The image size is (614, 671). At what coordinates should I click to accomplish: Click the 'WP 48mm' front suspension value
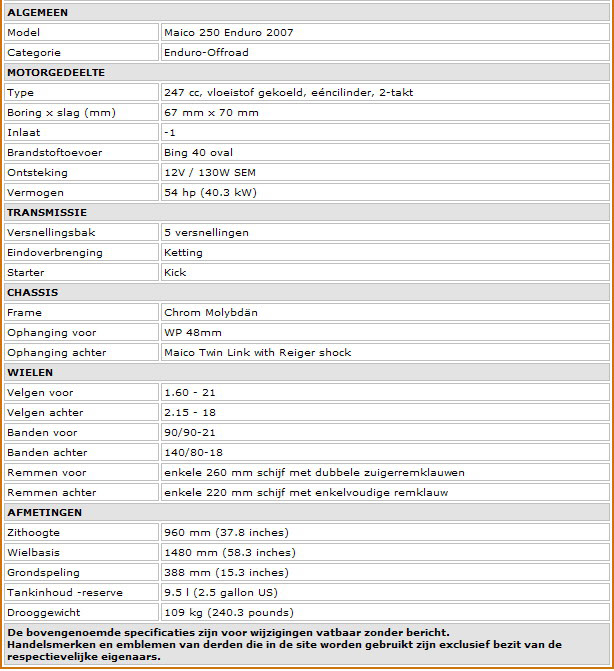tap(193, 333)
